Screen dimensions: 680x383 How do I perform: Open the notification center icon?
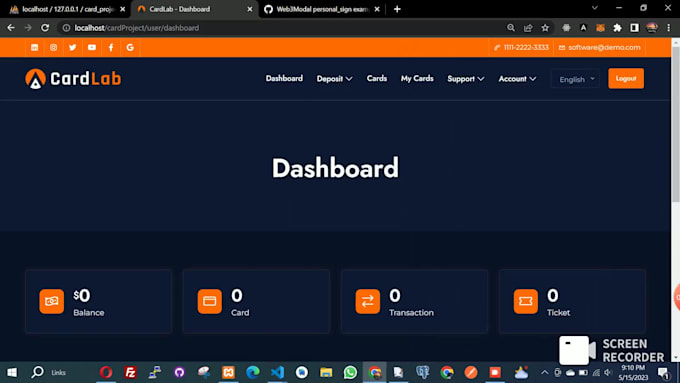(663, 373)
